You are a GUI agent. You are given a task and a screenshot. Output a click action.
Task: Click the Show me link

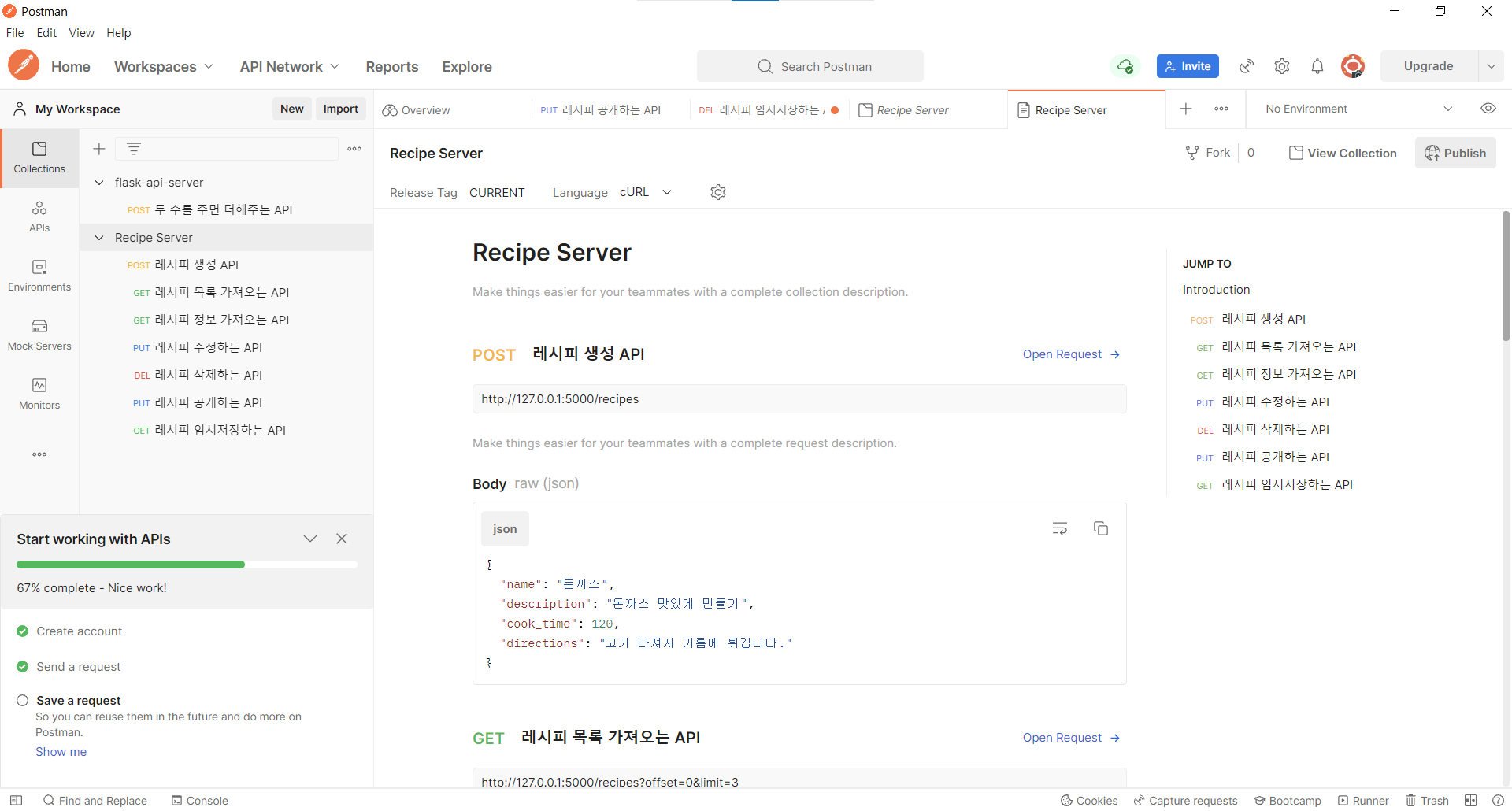61,751
